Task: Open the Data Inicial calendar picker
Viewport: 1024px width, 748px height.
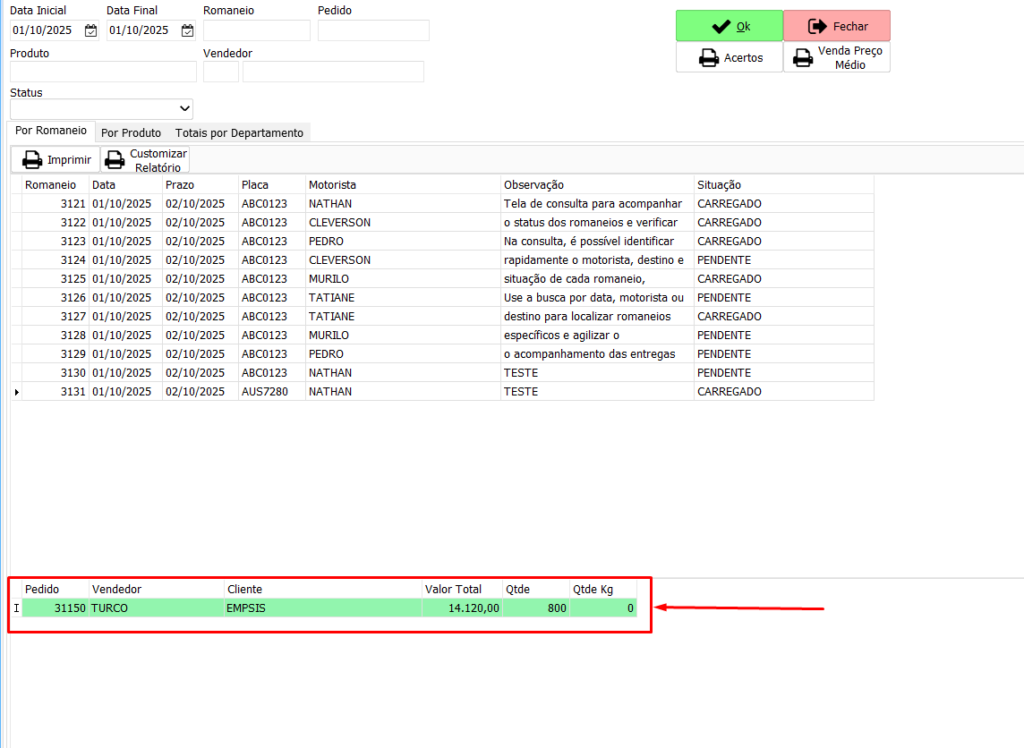Action: tap(91, 30)
